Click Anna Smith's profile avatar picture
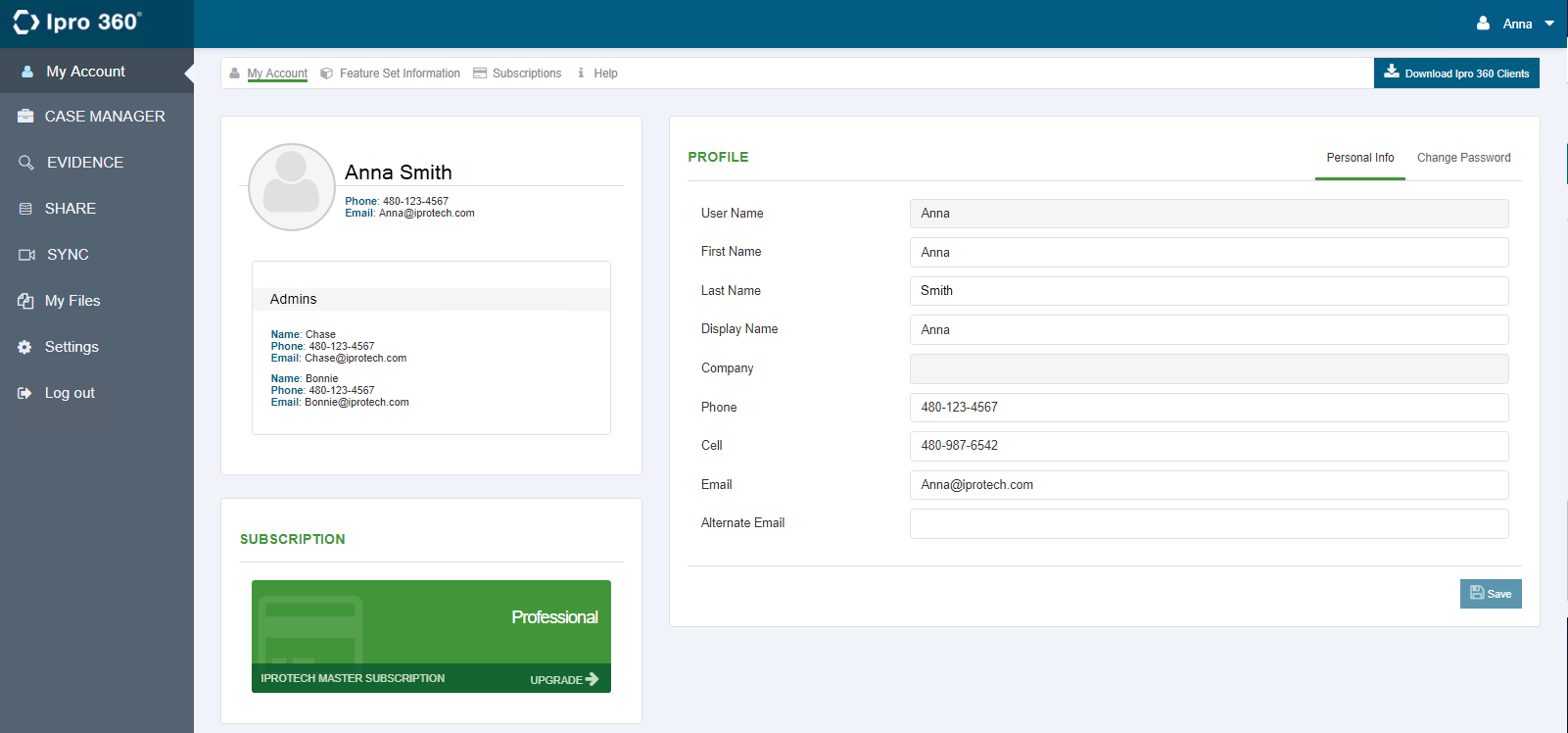The width and height of the screenshot is (1568, 733). tap(291, 187)
